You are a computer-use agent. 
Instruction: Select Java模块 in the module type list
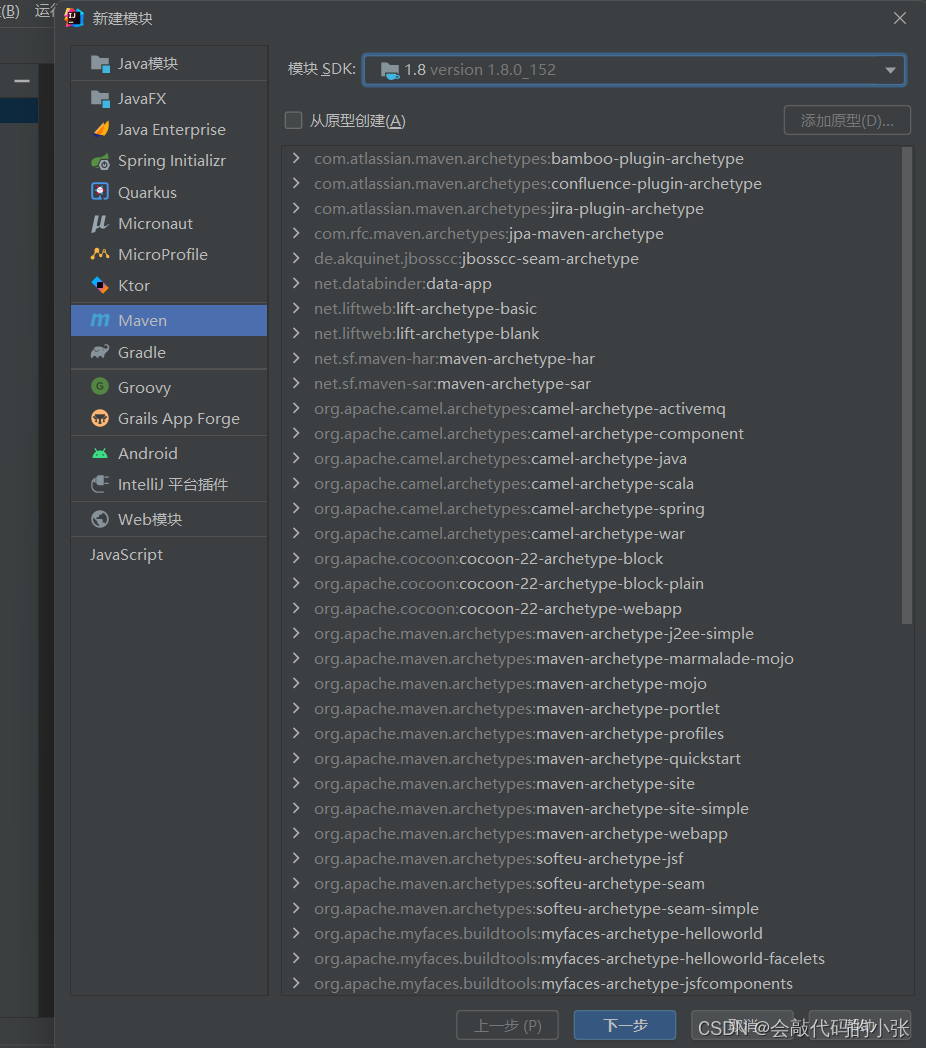(x=169, y=63)
